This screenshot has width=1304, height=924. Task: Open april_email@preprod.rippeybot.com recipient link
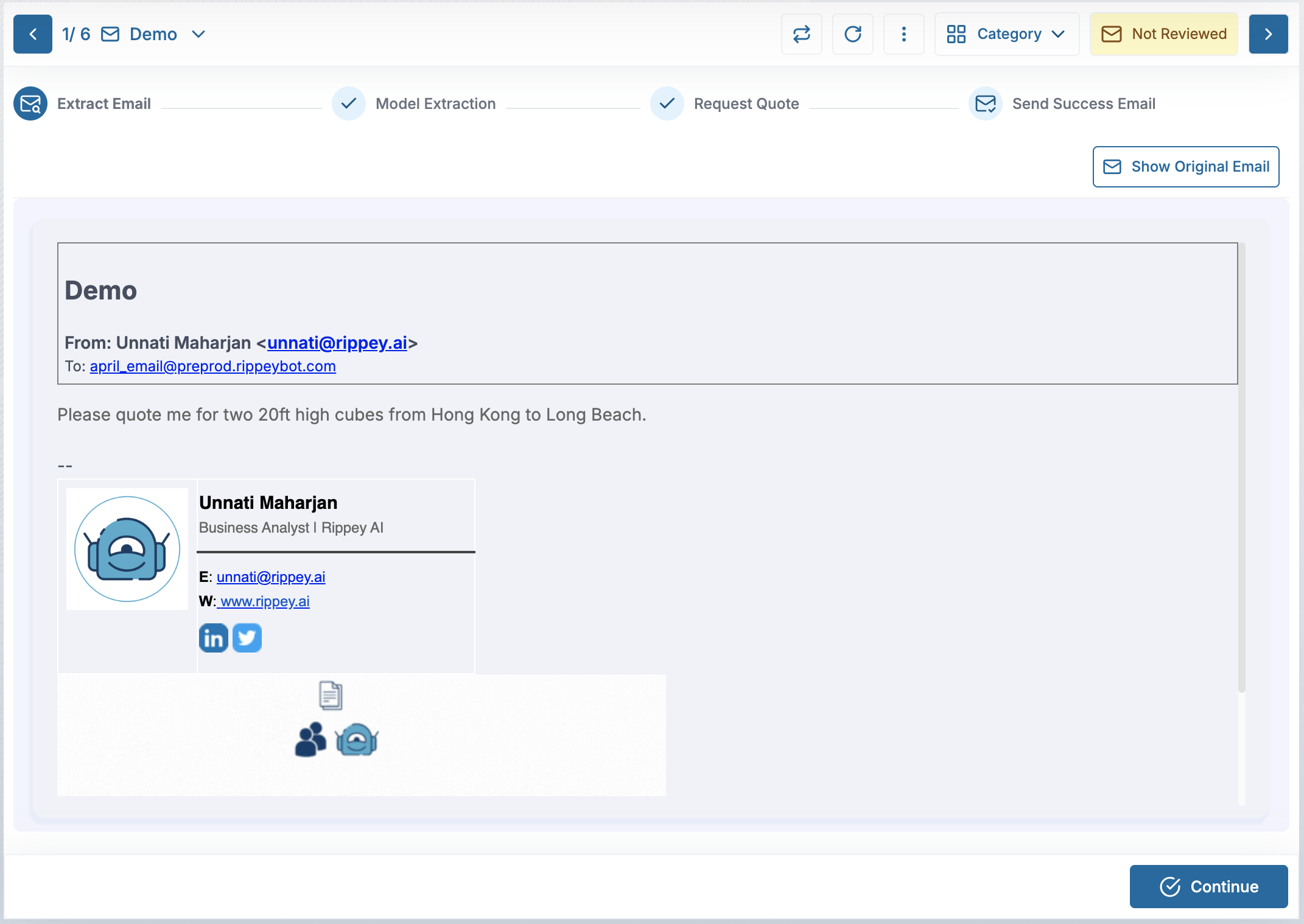tap(212, 366)
